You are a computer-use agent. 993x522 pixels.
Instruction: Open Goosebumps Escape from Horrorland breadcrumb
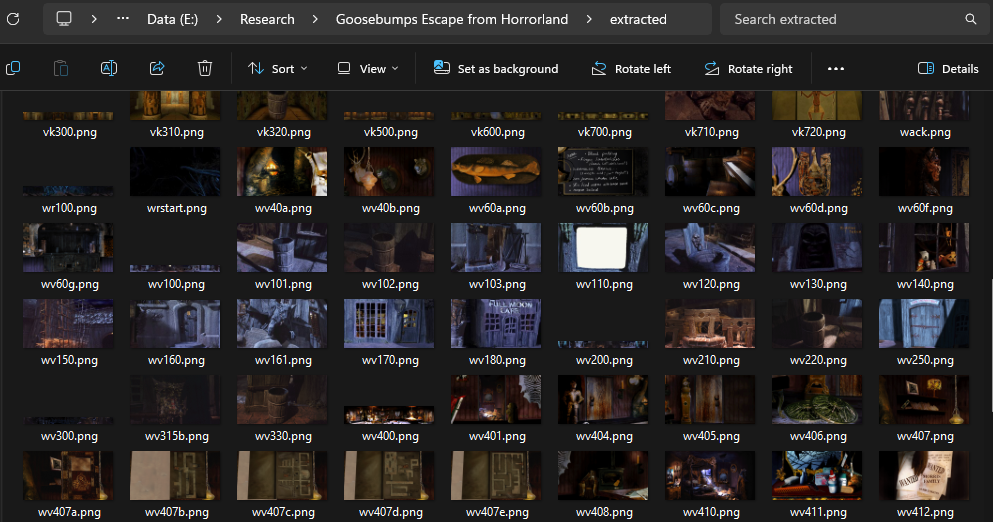pyautogui.click(x=452, y=19)
